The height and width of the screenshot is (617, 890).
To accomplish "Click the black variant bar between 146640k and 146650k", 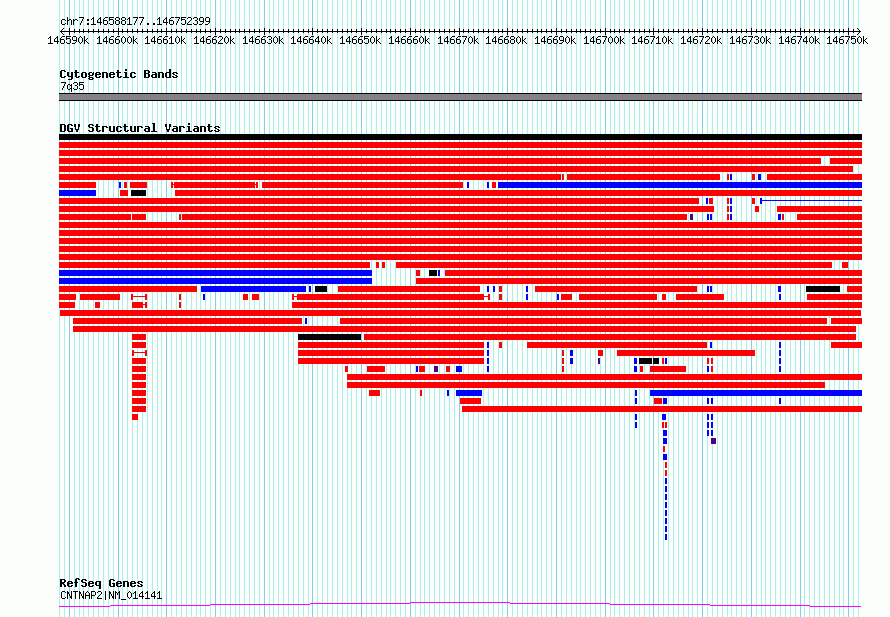I will [x=330, y=337].
